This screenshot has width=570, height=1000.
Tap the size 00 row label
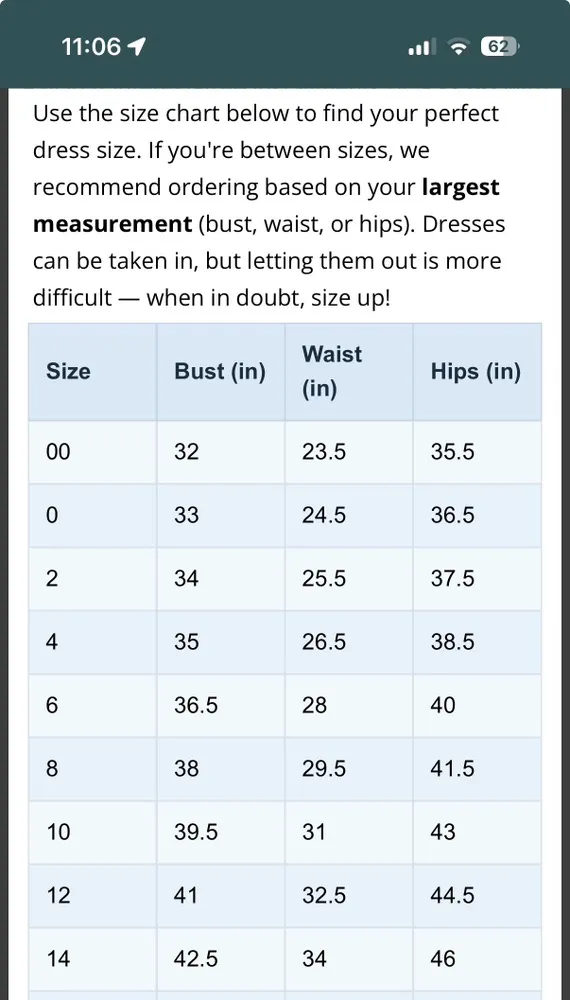58,452
